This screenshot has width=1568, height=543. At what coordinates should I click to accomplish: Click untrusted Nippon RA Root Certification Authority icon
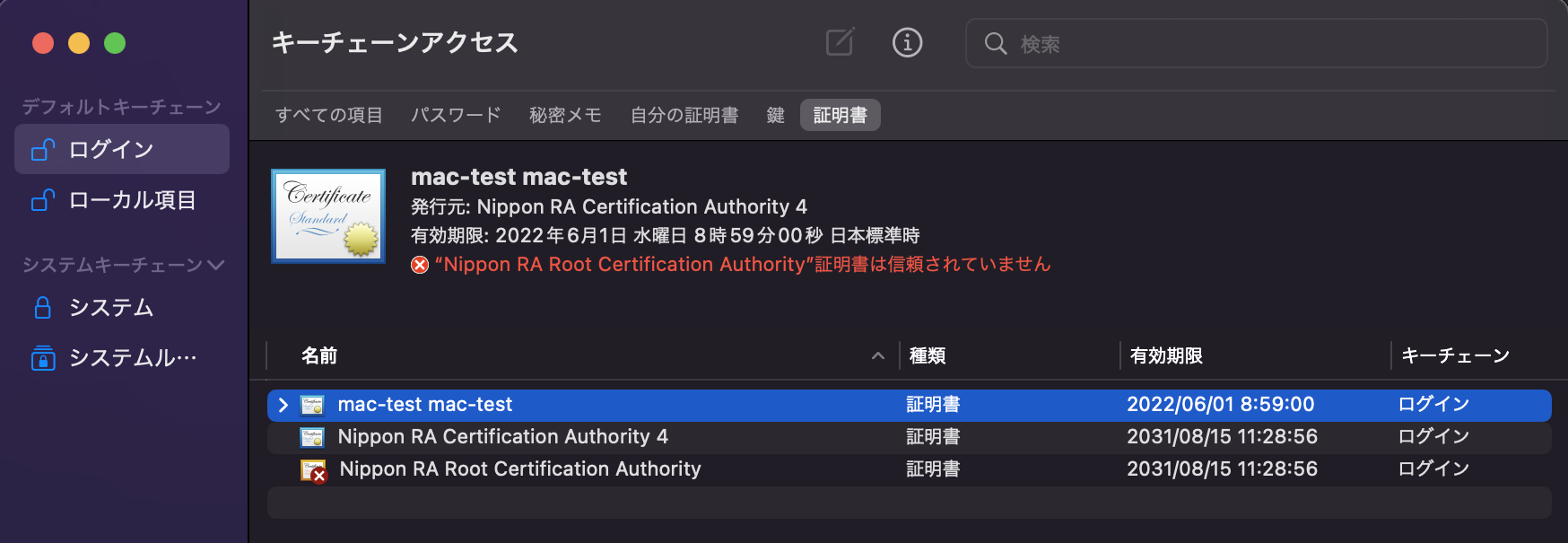pyautogui.click(x=313, y=469)
